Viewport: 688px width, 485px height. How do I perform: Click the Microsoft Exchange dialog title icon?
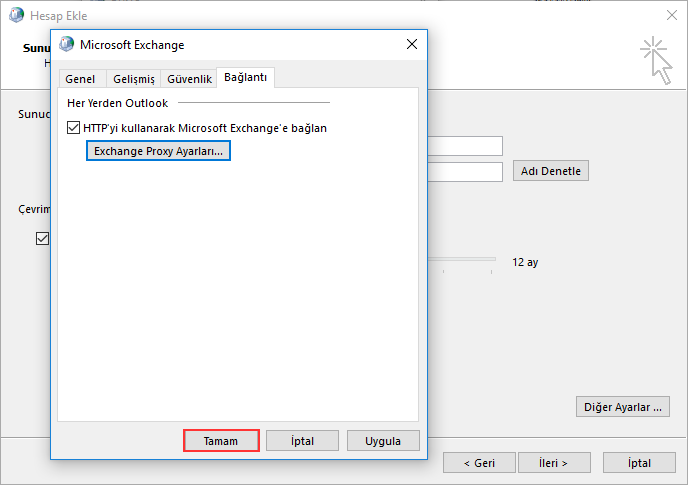click(67, 44)
